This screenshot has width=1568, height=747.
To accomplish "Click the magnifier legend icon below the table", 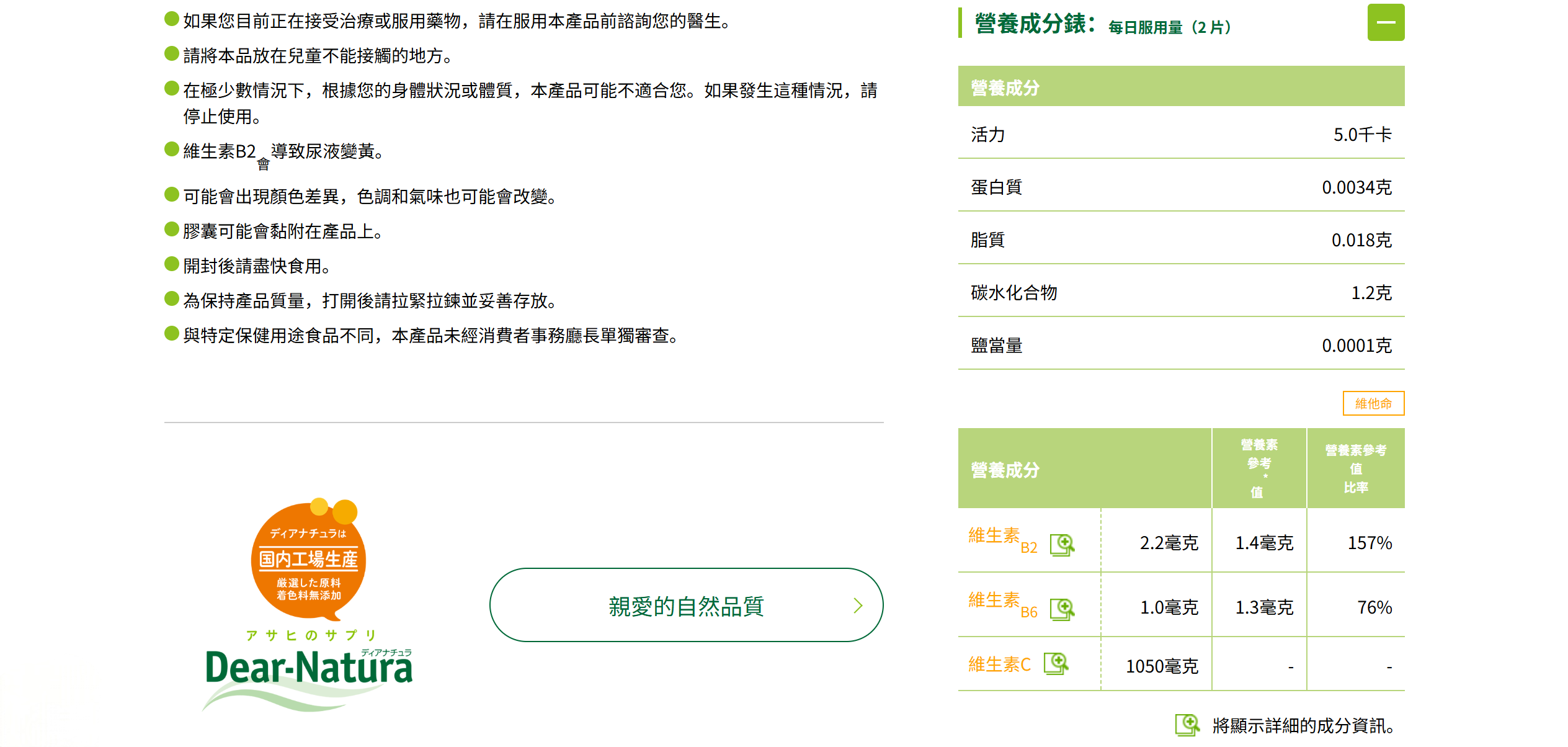I will [x=1187, y=725].
